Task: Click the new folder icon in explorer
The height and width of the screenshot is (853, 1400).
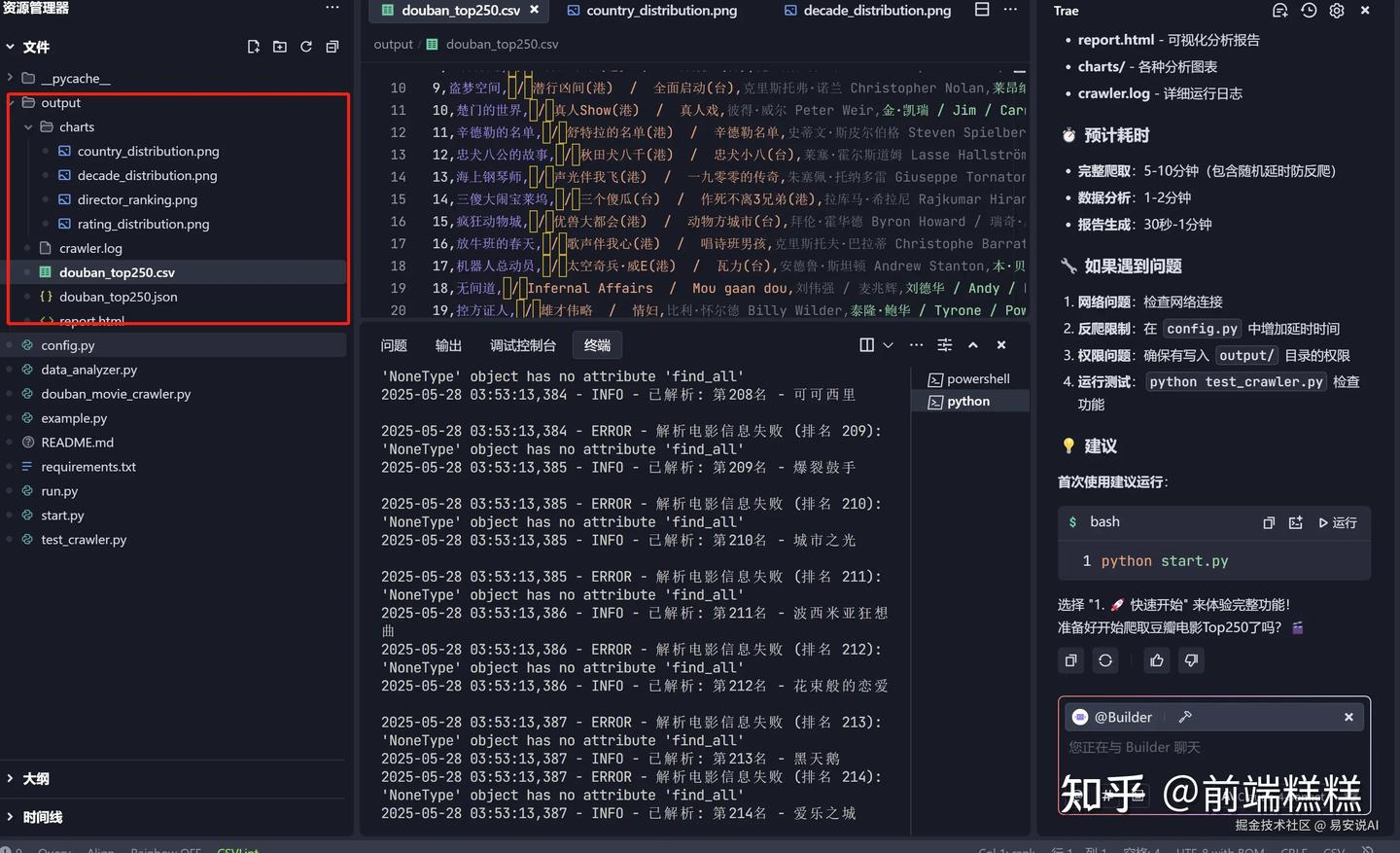Action: [280, 47]
